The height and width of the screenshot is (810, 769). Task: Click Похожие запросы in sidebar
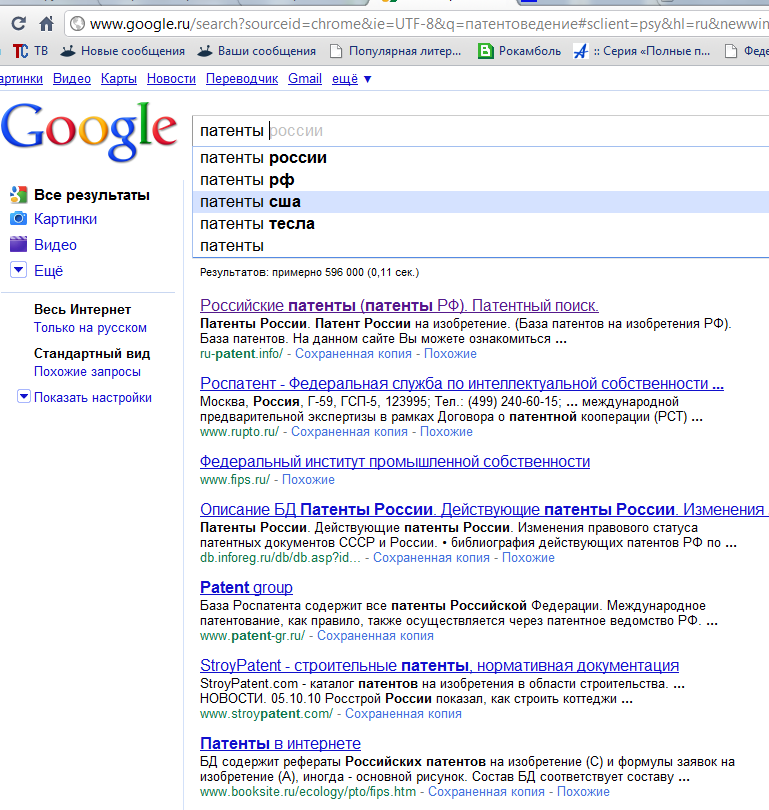click(x=87, y=371)
